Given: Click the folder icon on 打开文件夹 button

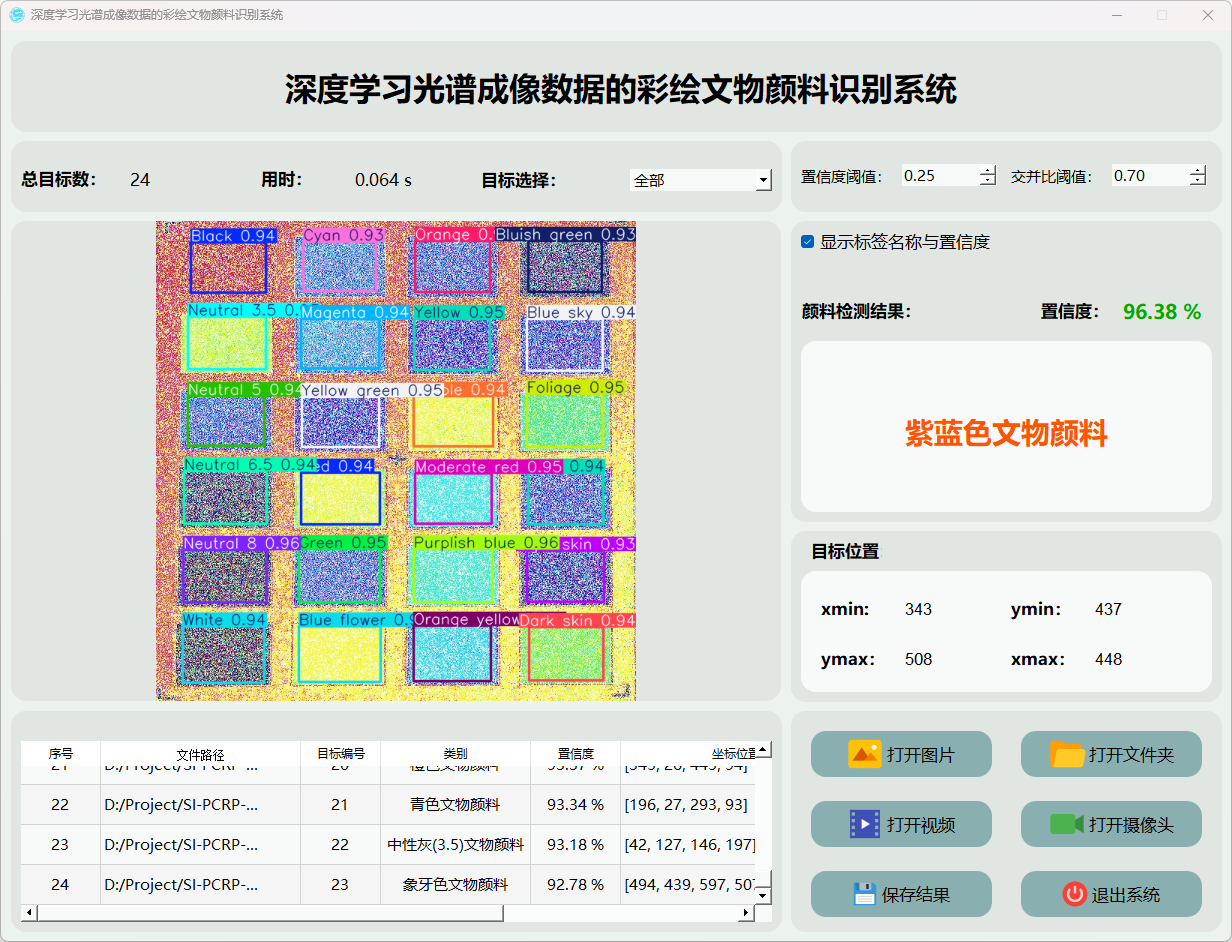Looking at the screenshot, I should (x=1067, y=754).
